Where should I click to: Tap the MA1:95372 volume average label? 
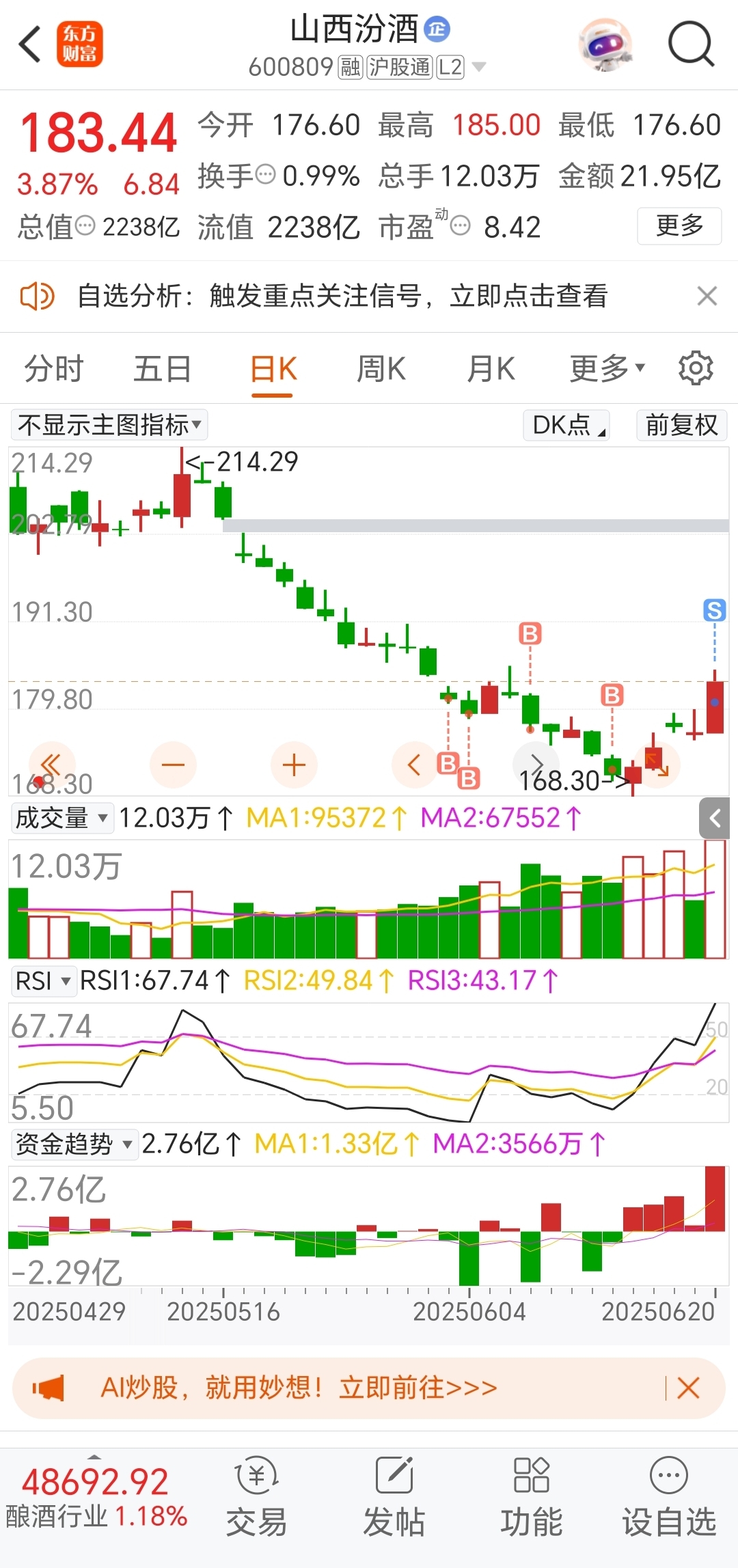(327, 818)
